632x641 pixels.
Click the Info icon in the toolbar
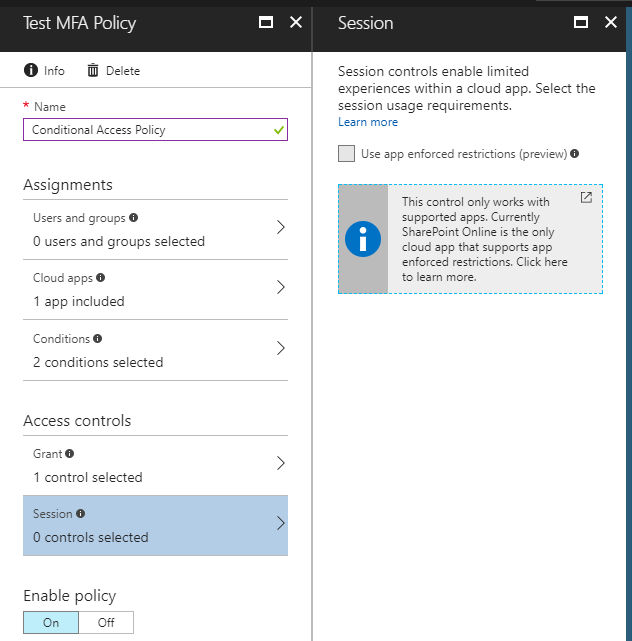click(30, 70)
